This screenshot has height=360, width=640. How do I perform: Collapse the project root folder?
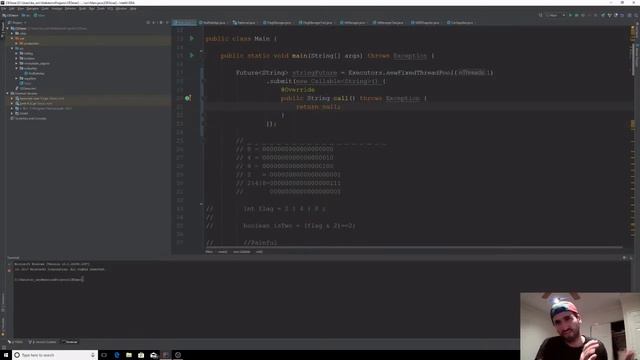pos(7,29)
